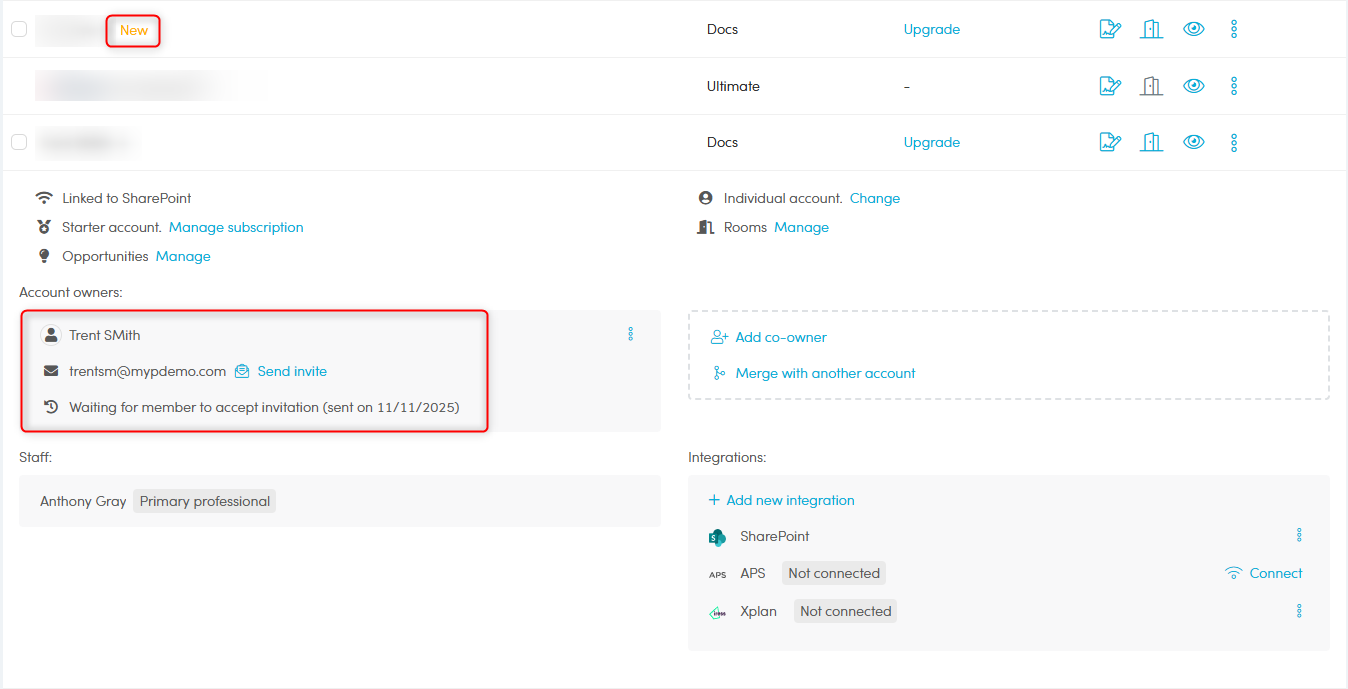The width and height of the screenshot is (1348, 689).
Task: Click the room door icon in the last Docs row
Action: pos(1152,142)
